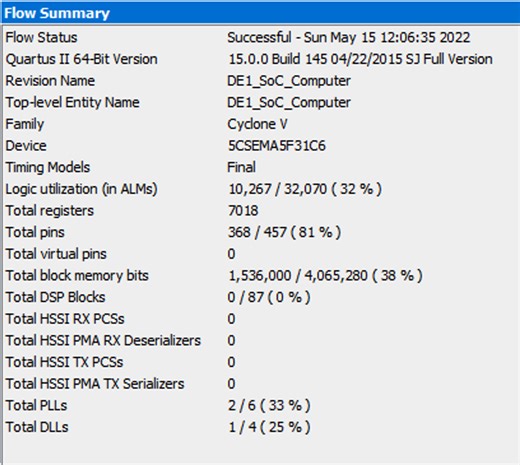Select 'Total HSSI PMA TX Serializers' label
The height and width of the screenshot is (465, 520).
95,384
